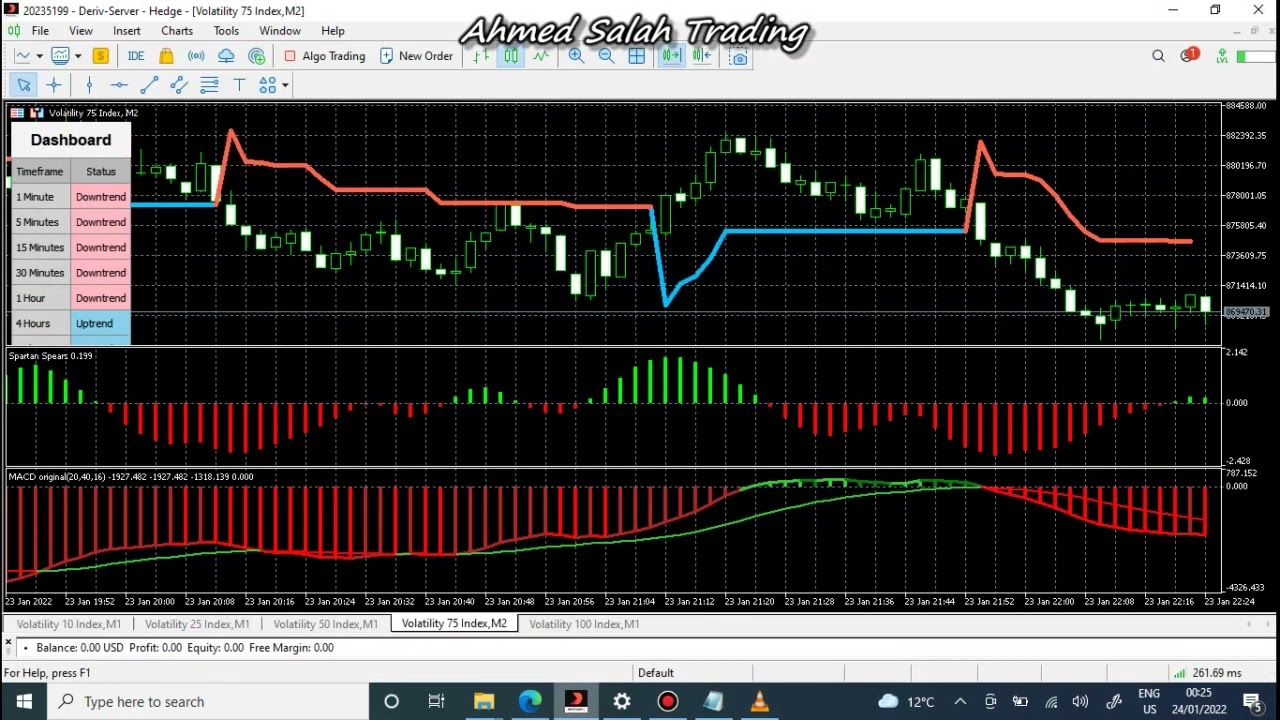The height and width of the screenshot is (720, 1280).
Task: Switch to Volatility 25 Index,M1 tab
Action: pyautogui.click(x=197, y=624)
